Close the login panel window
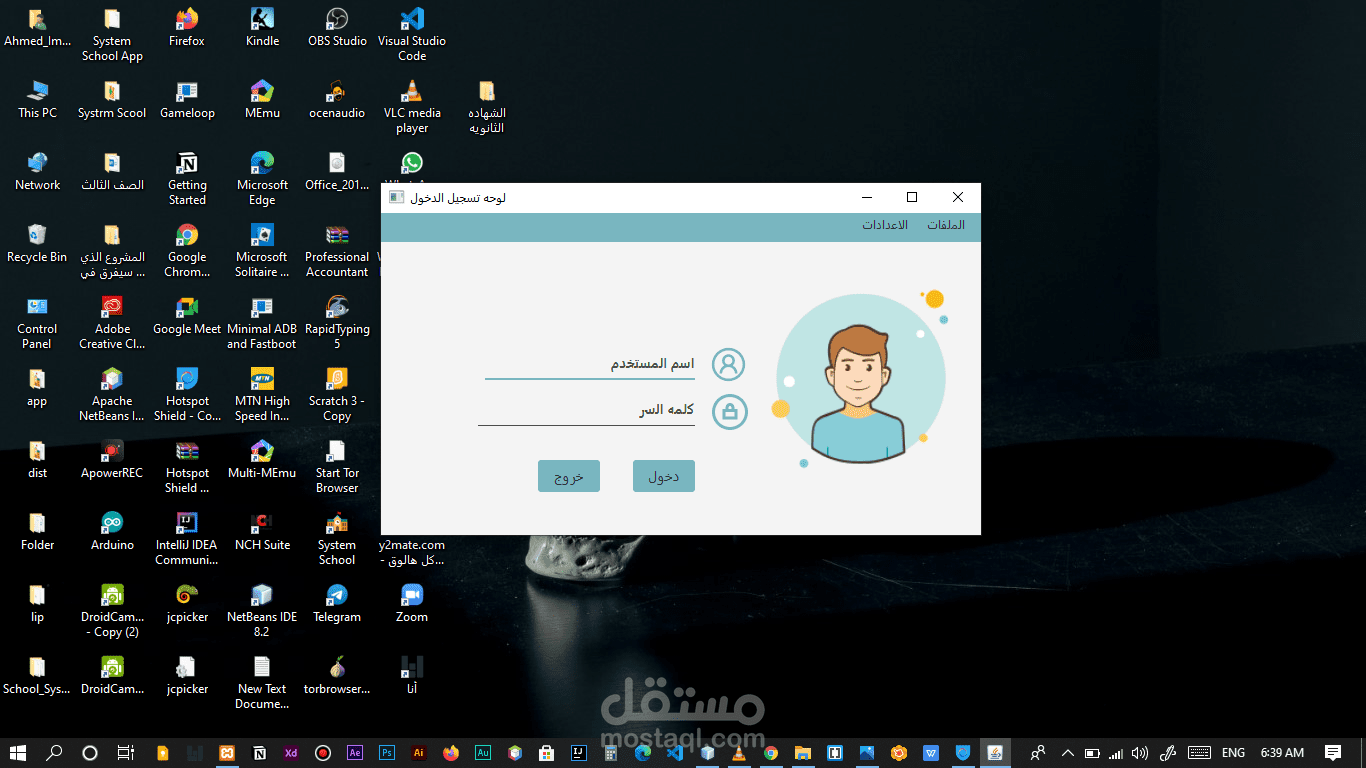 click(x=958, y=197)
